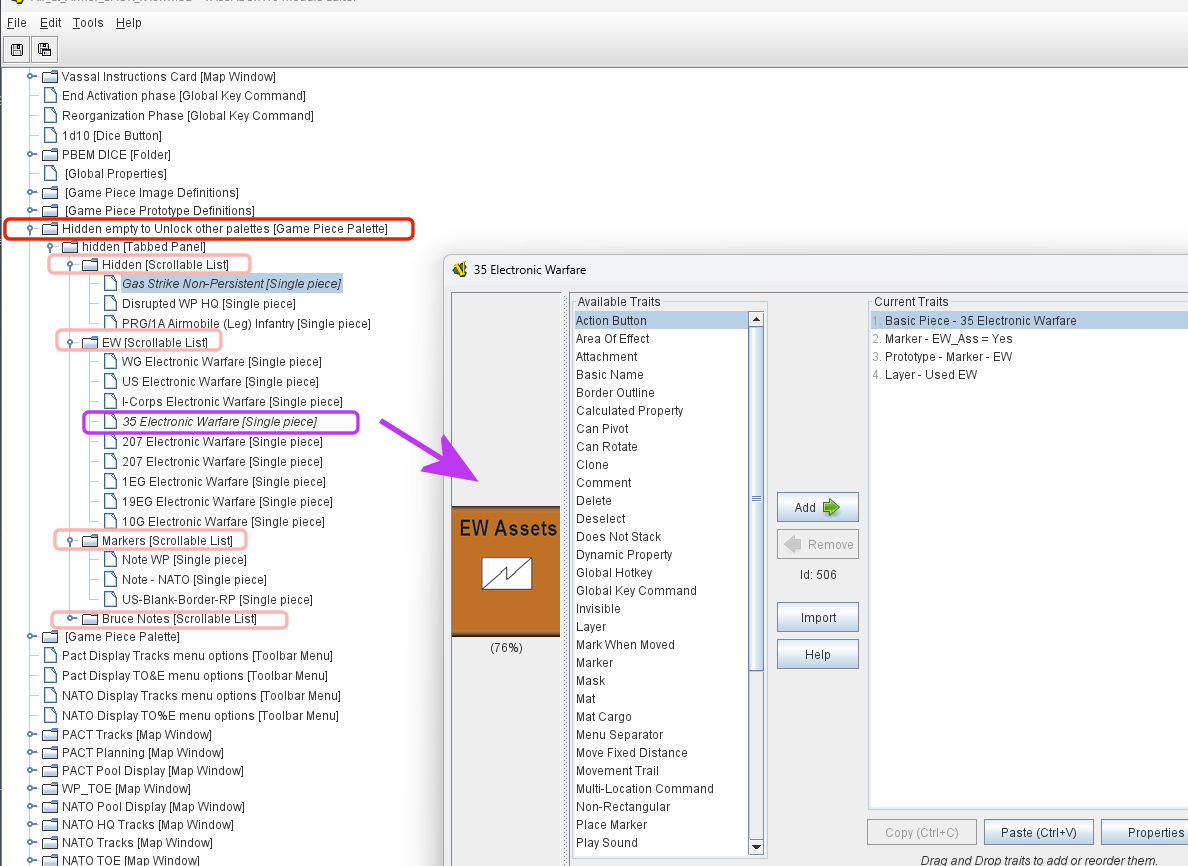1188x866 pixels.
Task: Click folder icon of Game Piece Image Definitions
Action: click(50, 192)
